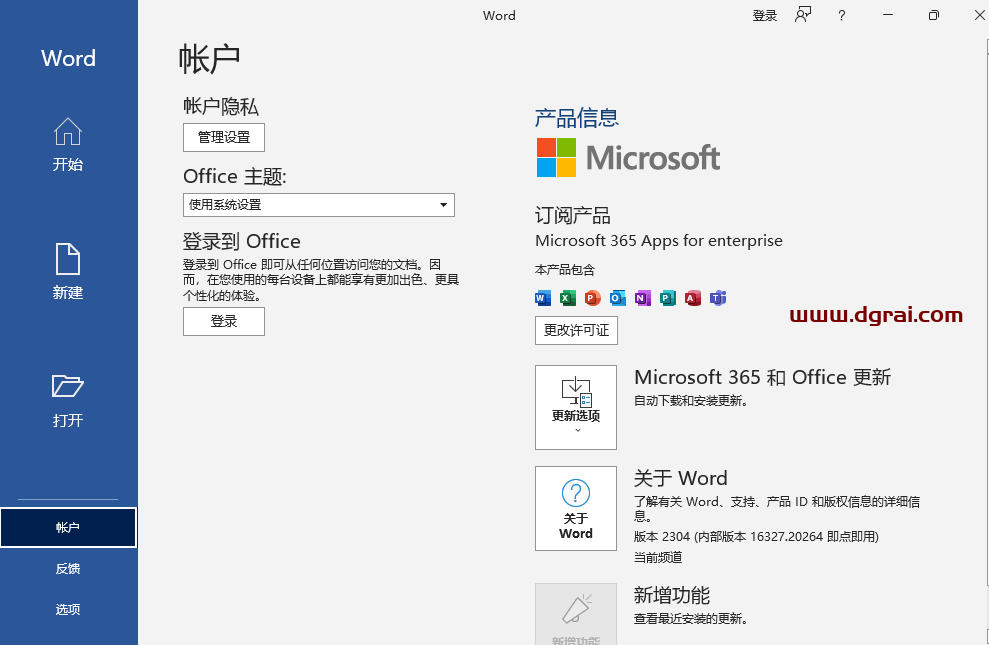Click the Publisher app icon under 本产品包含
Image resolution: width=989 pixels, height=645 pixels.
click(x=667, y=298)
